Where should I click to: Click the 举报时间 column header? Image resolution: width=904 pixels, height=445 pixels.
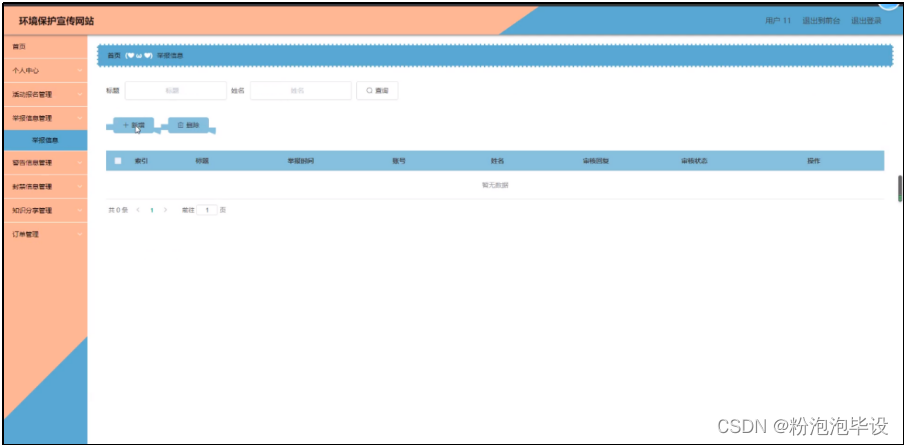[x=301, y=161]
